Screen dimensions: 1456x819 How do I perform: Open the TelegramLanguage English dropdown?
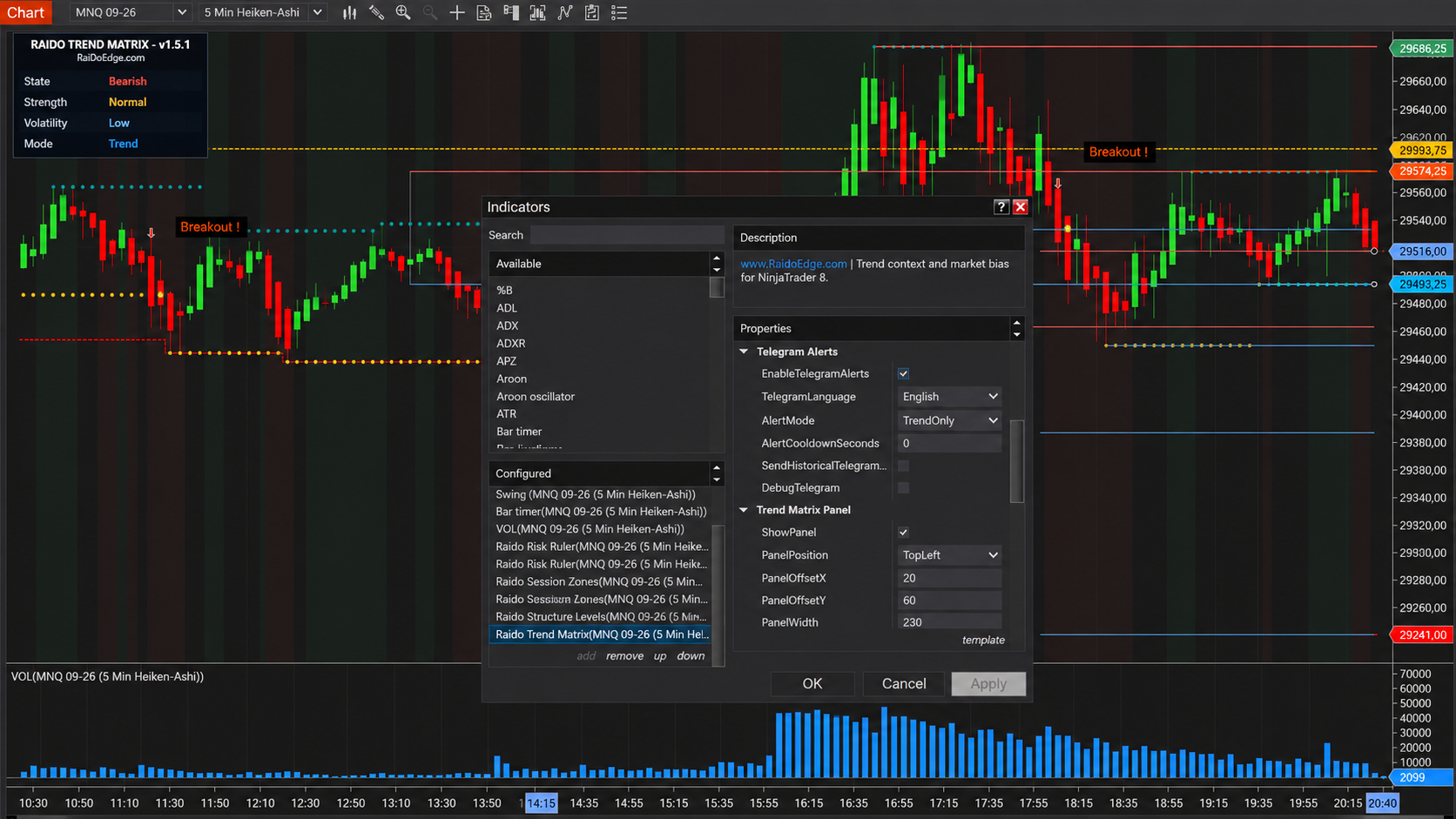949,396
